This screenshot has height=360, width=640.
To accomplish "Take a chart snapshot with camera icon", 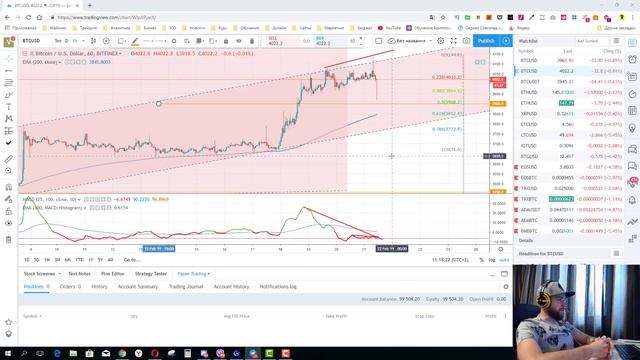I will click(x=466, y=41).
